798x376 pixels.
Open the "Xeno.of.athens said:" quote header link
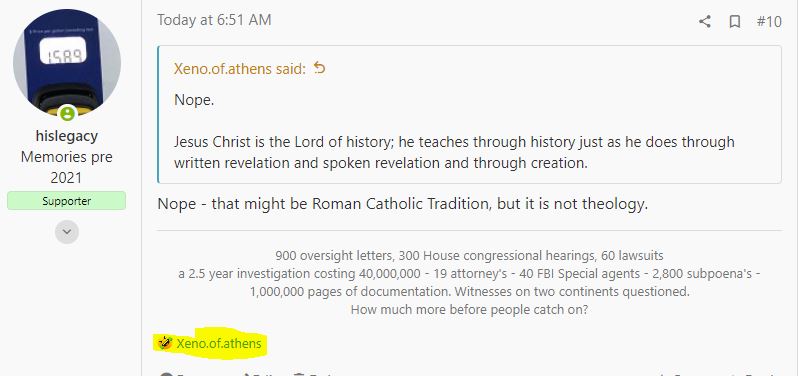[240, 69]
